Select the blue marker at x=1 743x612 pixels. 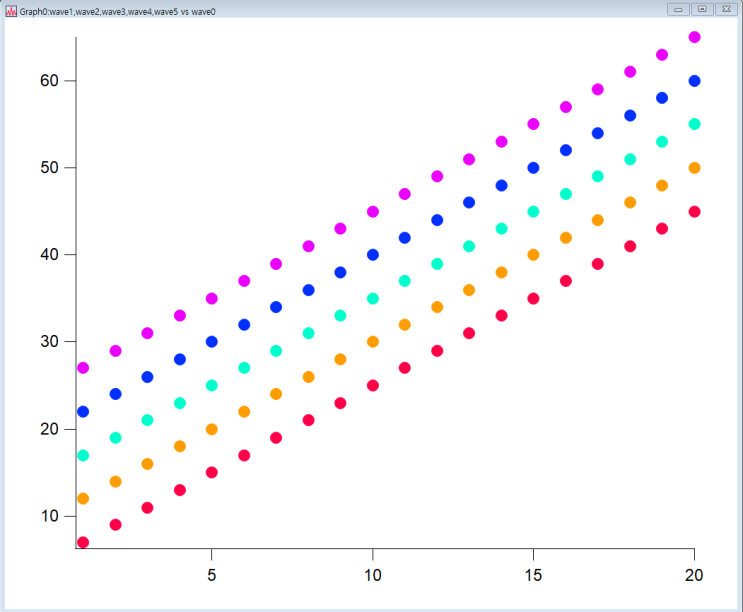coord(83,412)
